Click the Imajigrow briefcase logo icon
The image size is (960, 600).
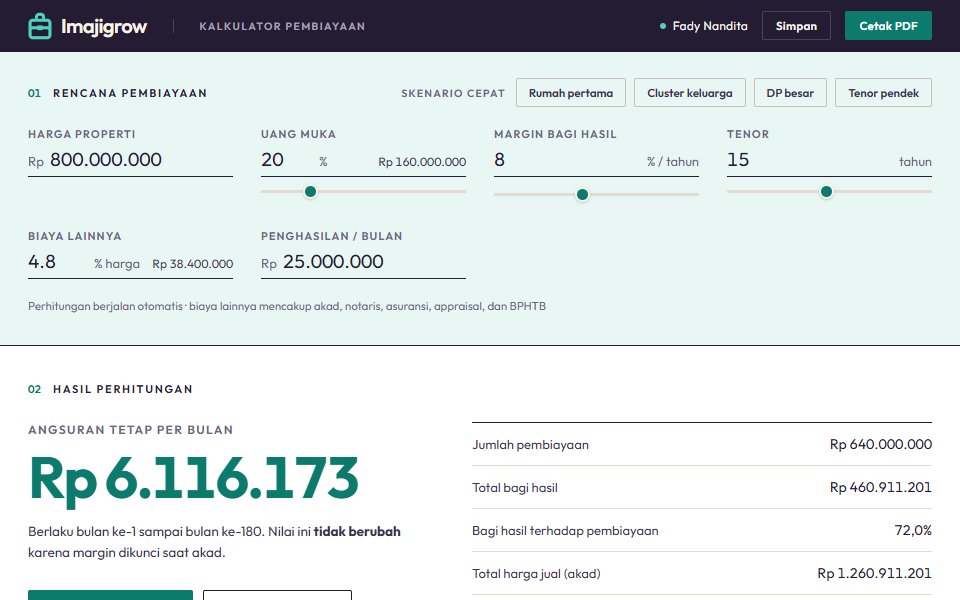[40, 26]
